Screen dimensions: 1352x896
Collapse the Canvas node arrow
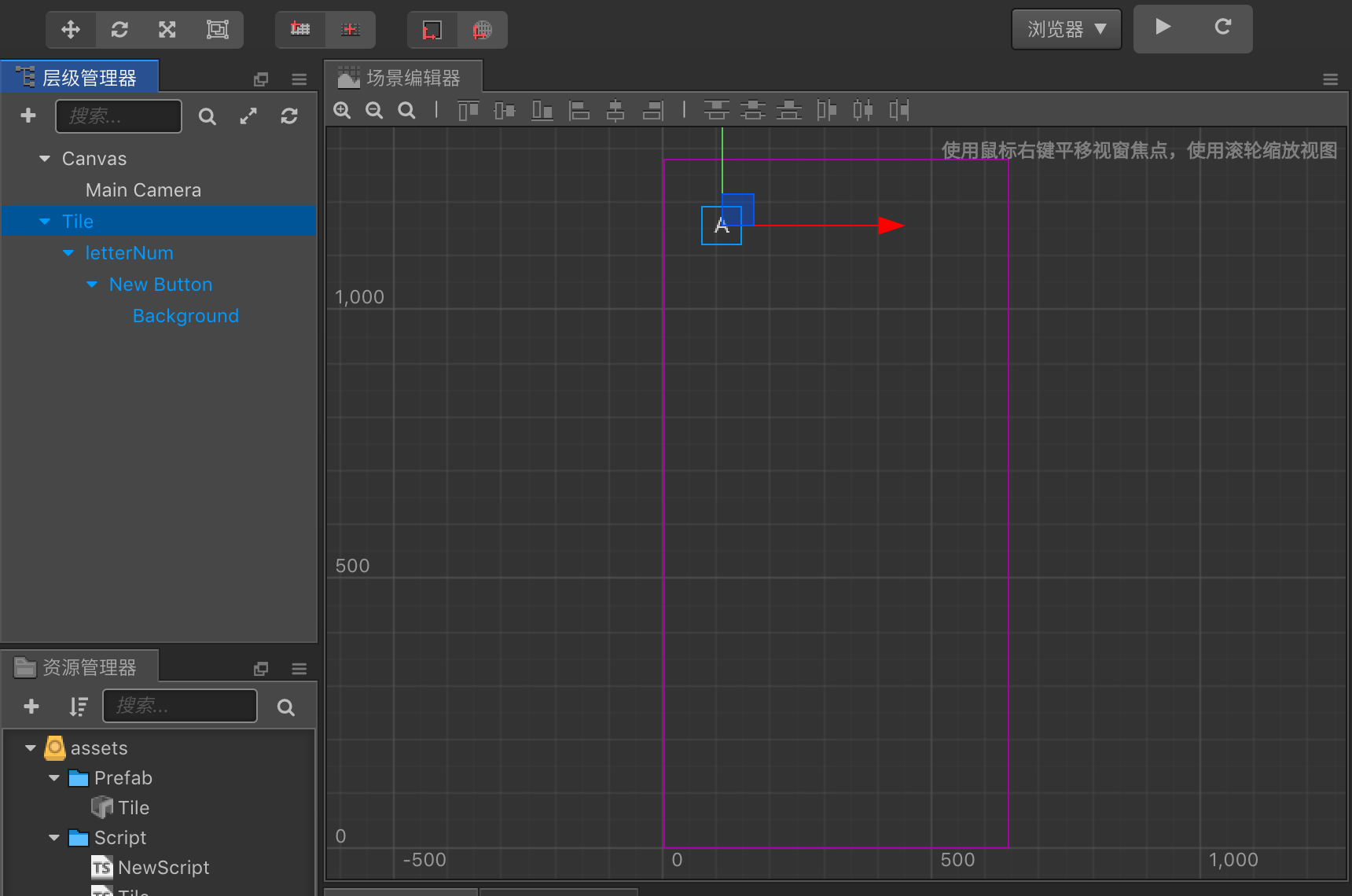coord(45,159)
